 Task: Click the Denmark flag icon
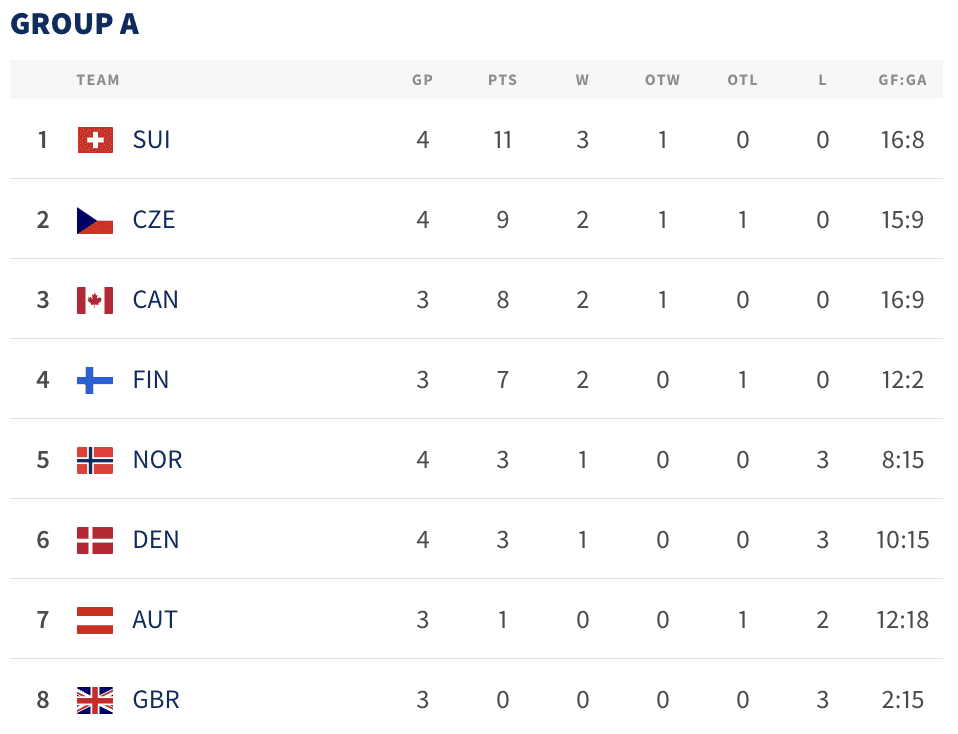pos(95,540)
